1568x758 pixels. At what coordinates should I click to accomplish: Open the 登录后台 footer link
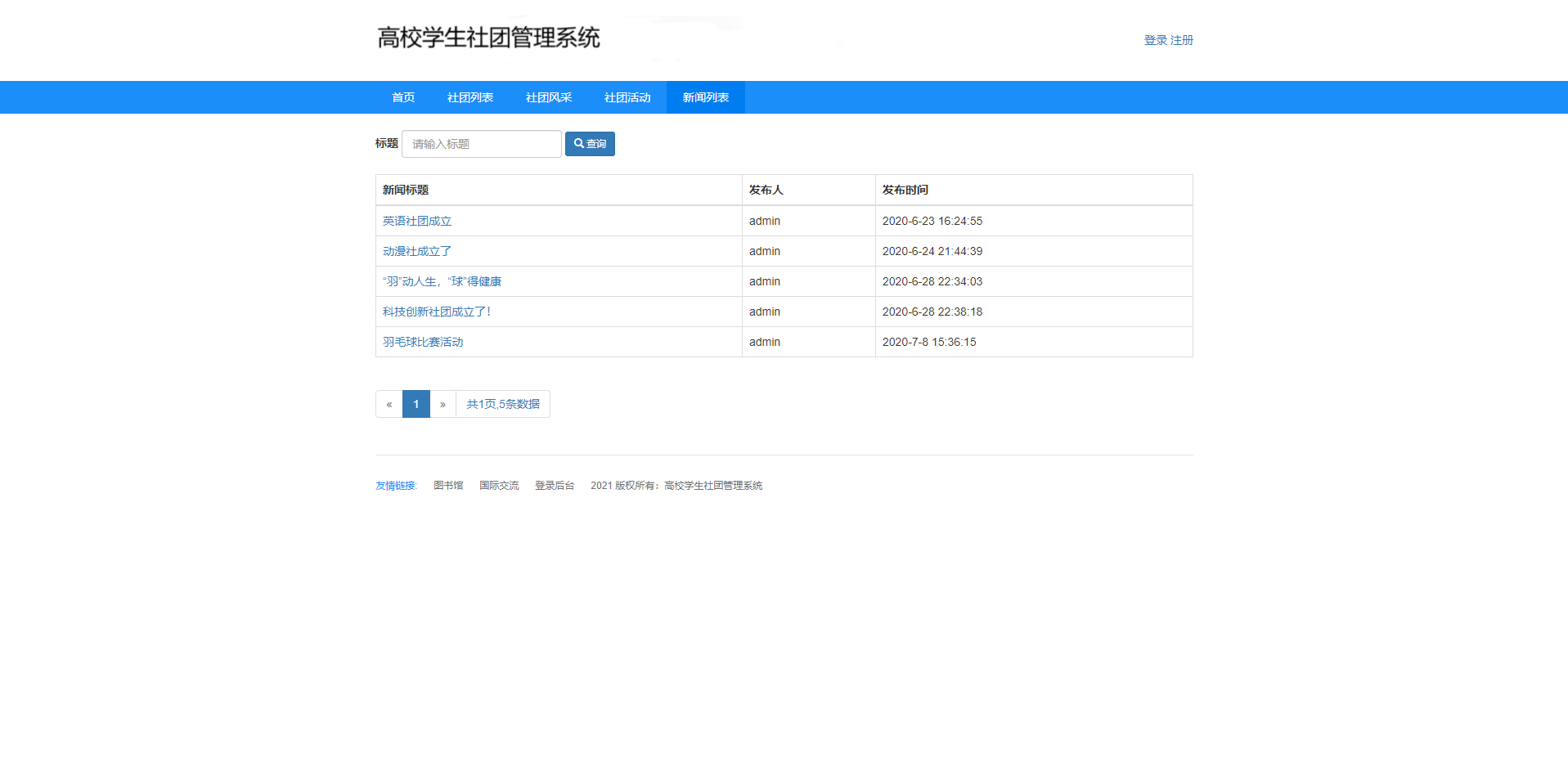(x=555, y=486)
